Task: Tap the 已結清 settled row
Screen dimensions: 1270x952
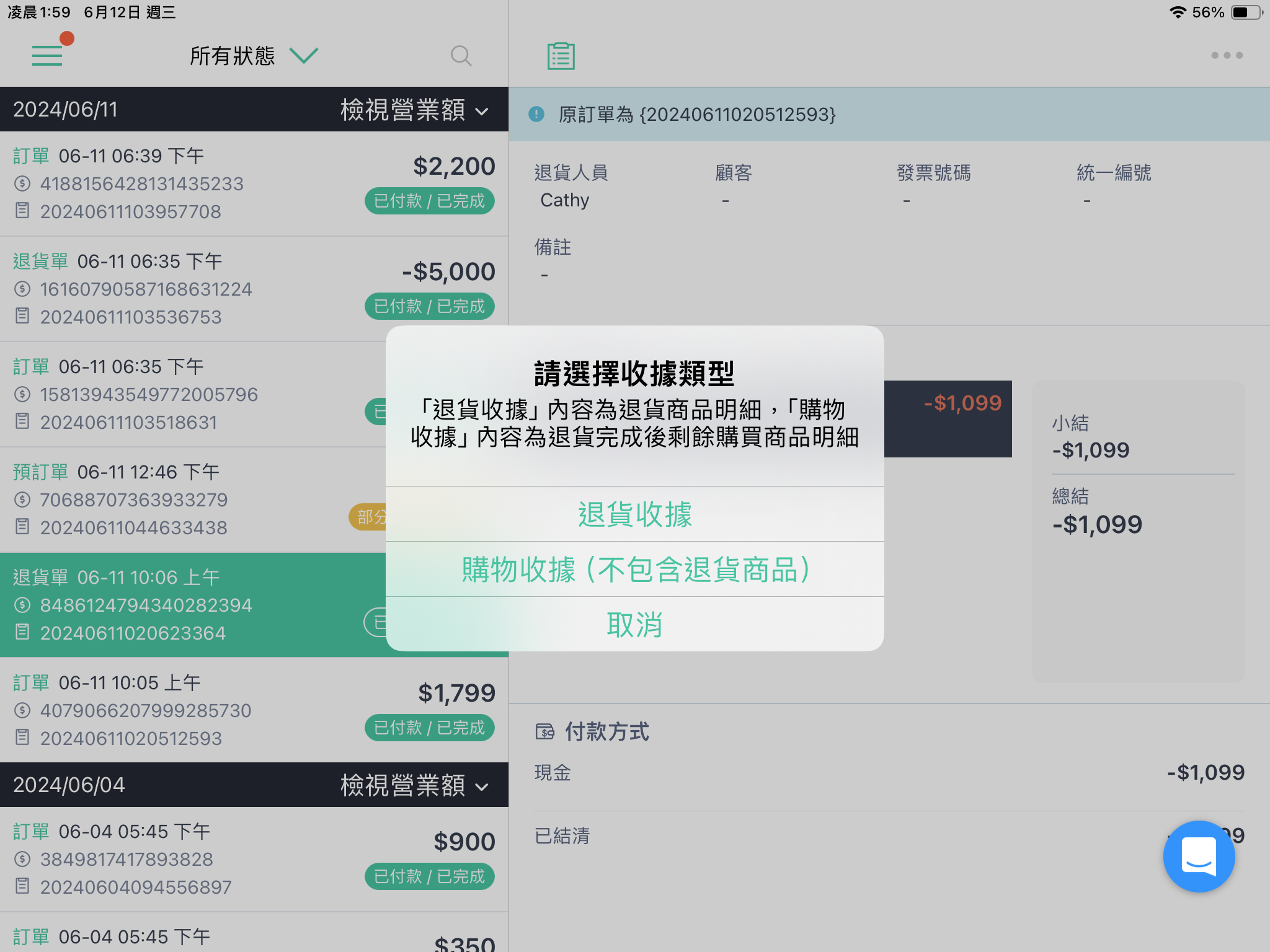Action: pyautogui.click(x=889, y=835)
